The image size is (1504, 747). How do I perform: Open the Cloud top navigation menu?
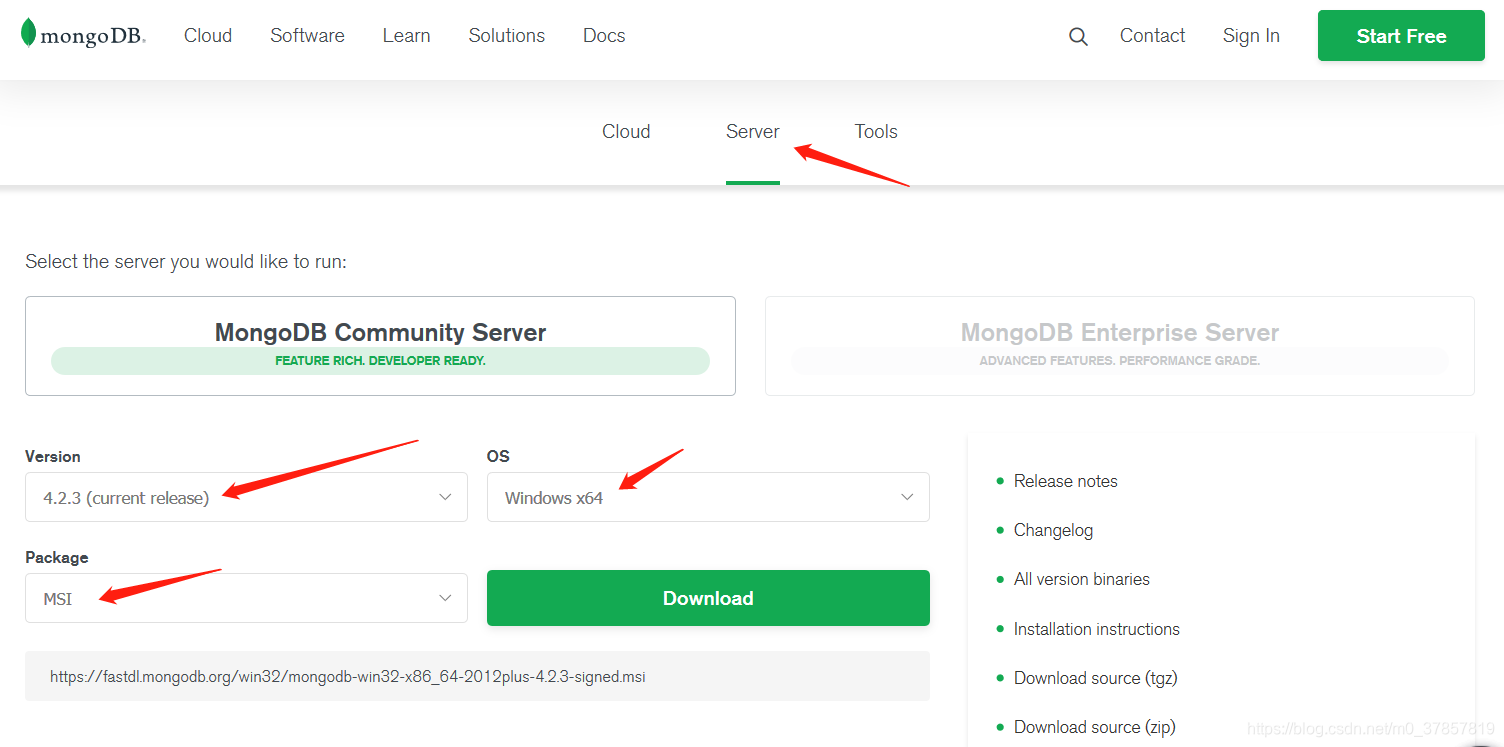[x=208, y=36]
